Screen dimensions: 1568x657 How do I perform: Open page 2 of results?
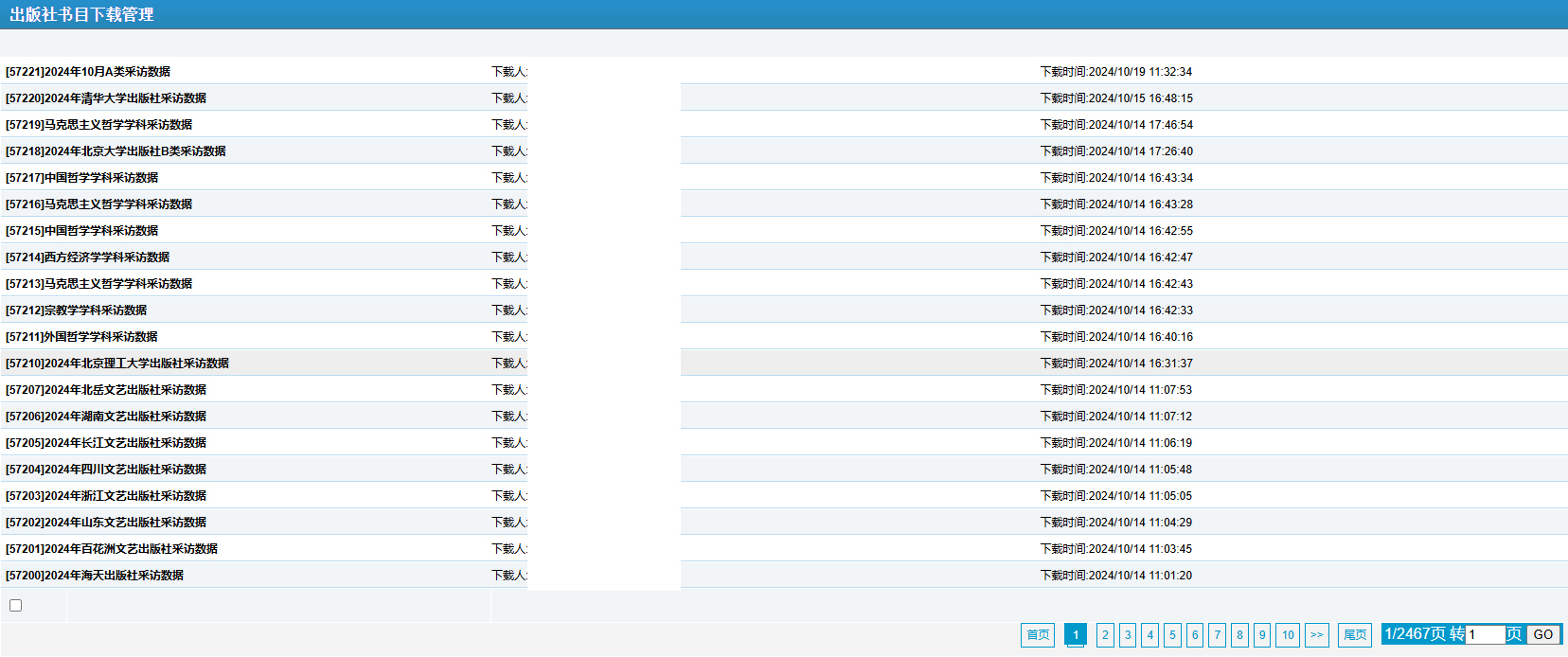pos(1105,635)
